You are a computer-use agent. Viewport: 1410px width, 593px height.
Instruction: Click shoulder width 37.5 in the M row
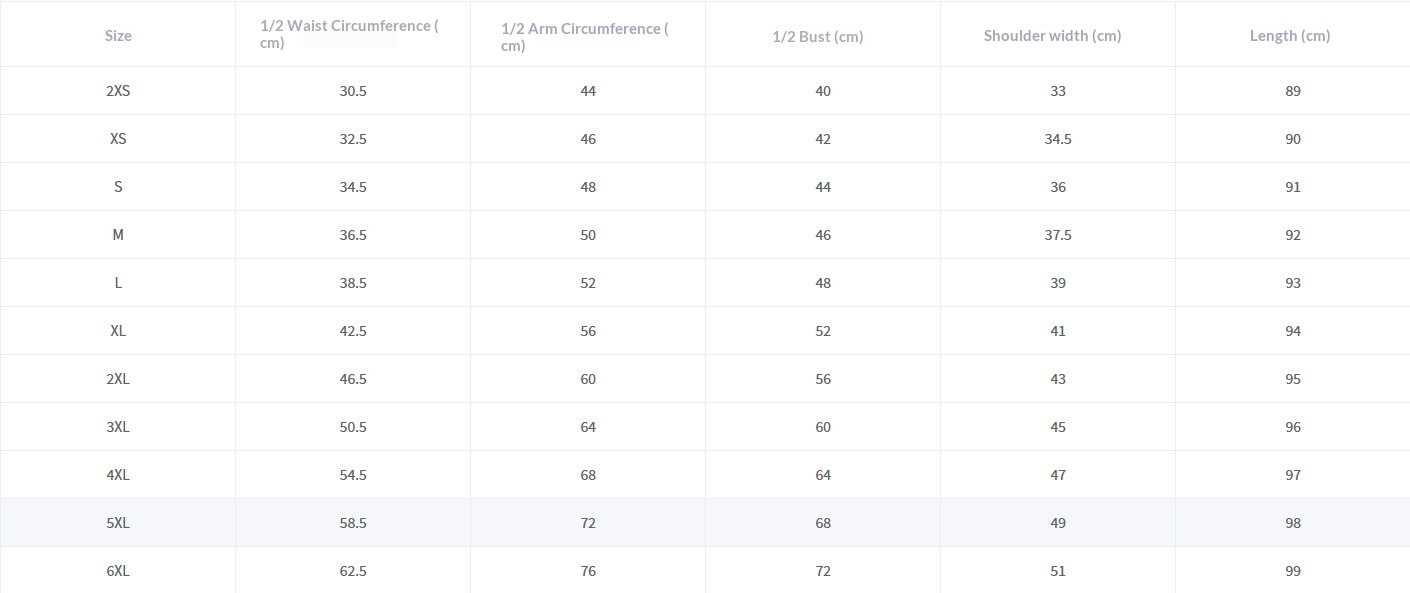tap(1058, 235)
